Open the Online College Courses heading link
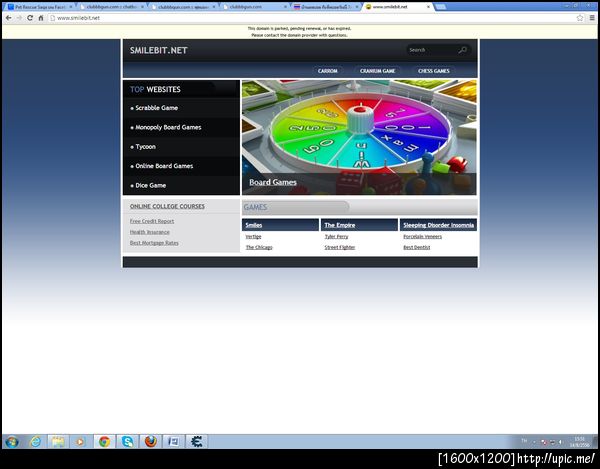The width and height of the screenshot is (600, 469). [x=167, y=206]
